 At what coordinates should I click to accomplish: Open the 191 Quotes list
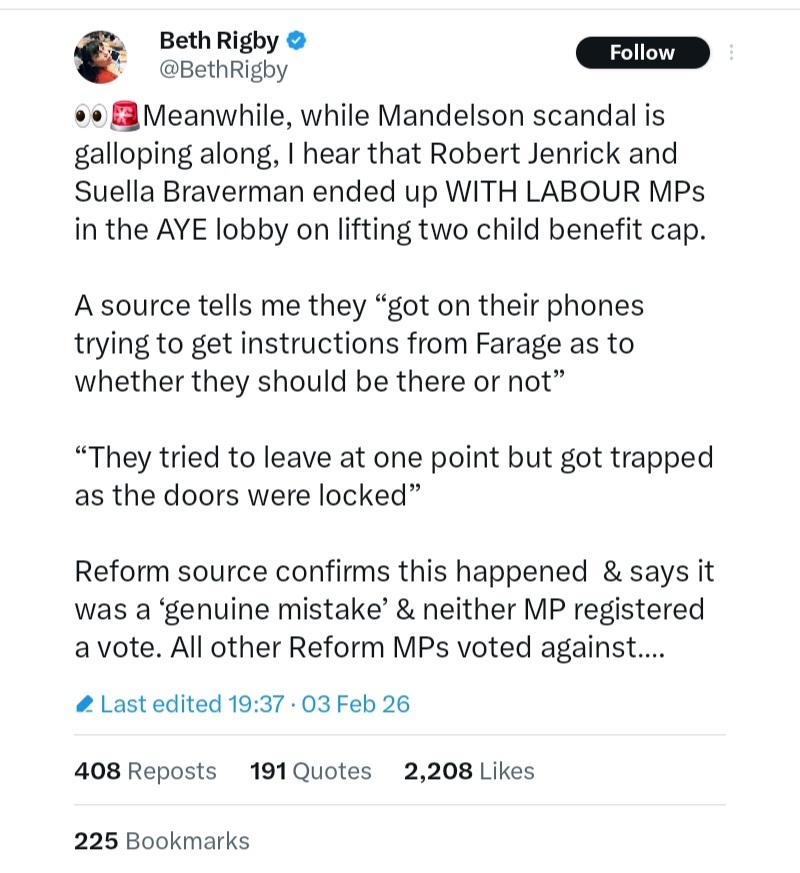(310, 771)
